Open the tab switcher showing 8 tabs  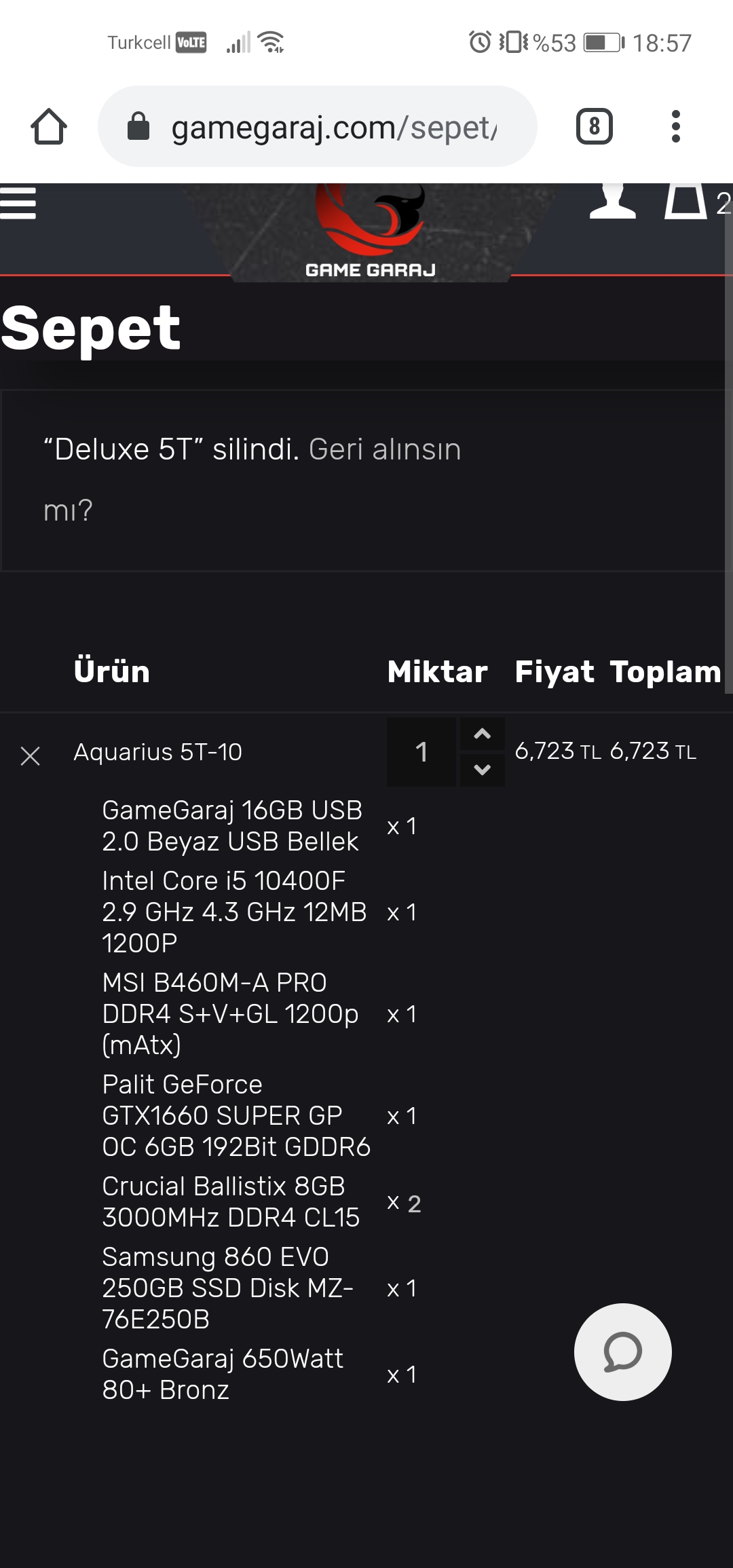pyautogui.click(x=594, y=127)
